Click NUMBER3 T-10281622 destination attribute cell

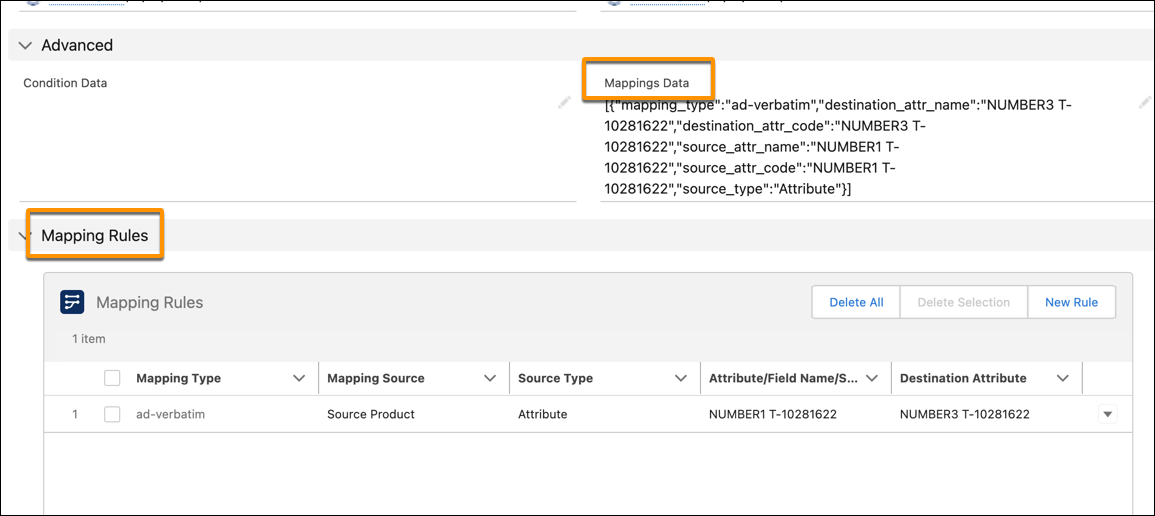(x=964, y=414)
